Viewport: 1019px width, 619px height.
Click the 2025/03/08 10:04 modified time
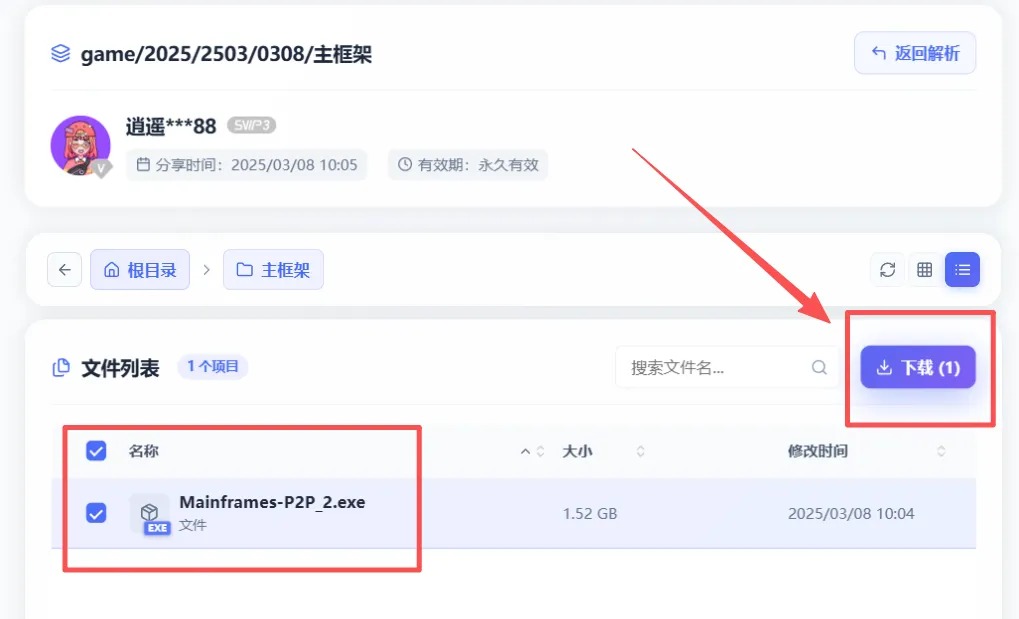(851, 514)
